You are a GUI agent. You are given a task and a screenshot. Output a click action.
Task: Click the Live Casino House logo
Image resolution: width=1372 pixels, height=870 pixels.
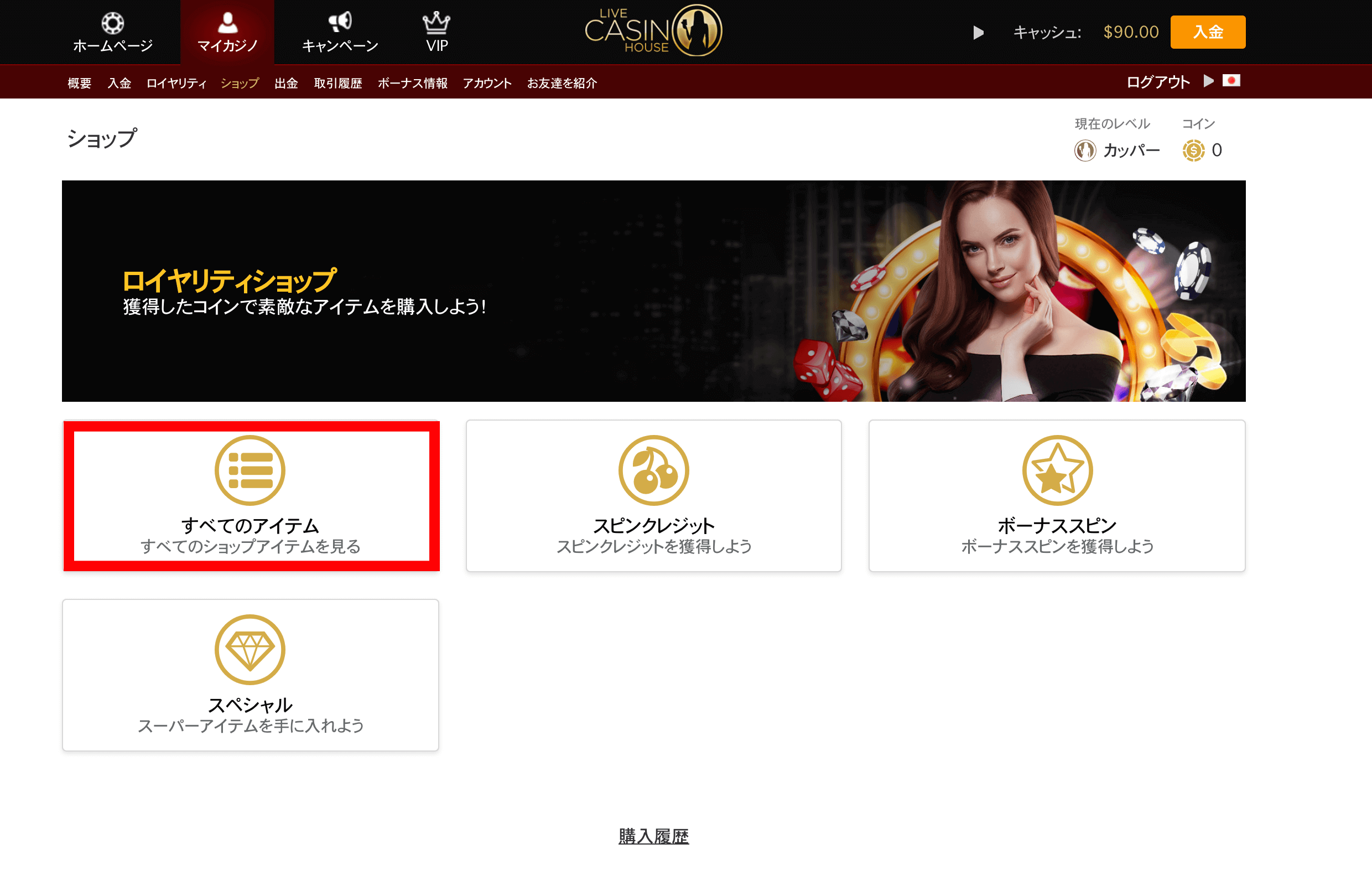tap(653, 31)
